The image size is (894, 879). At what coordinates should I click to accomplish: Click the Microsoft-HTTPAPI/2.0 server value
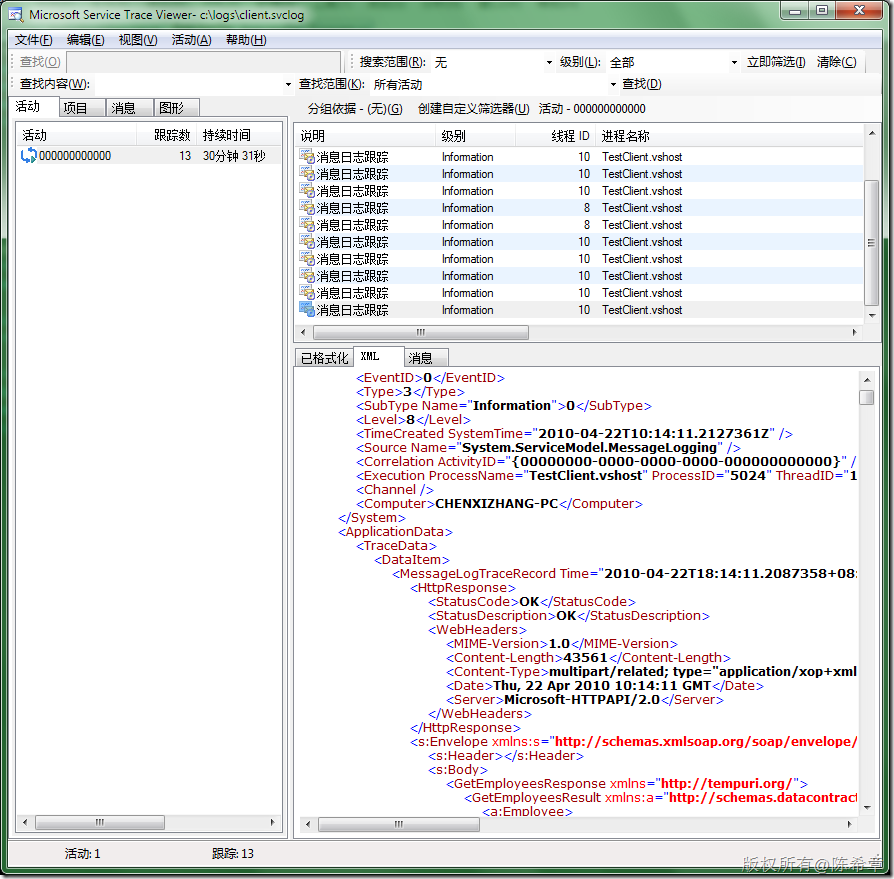tap(582, 700)
